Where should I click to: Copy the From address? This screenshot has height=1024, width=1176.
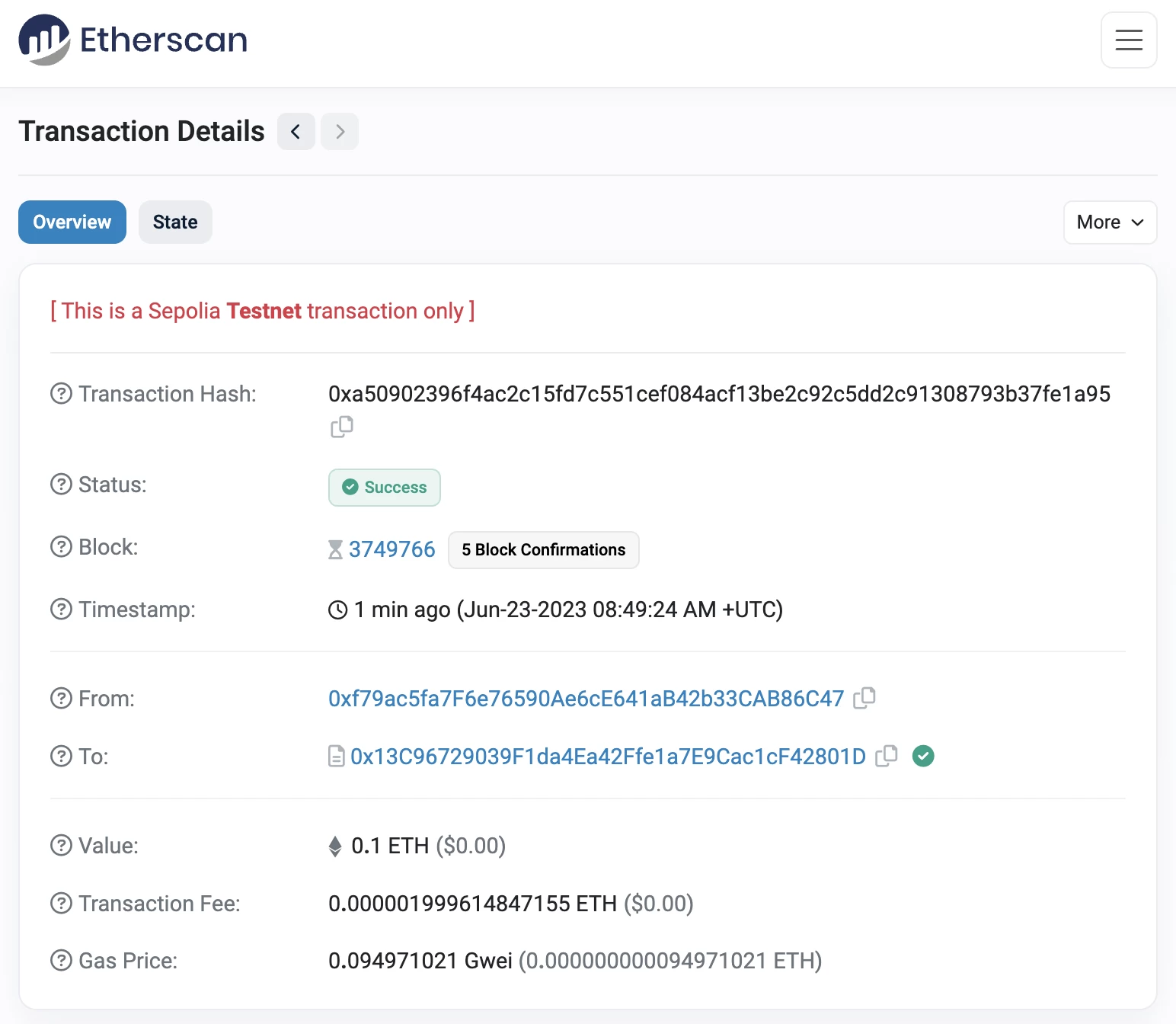pos(864,698)
